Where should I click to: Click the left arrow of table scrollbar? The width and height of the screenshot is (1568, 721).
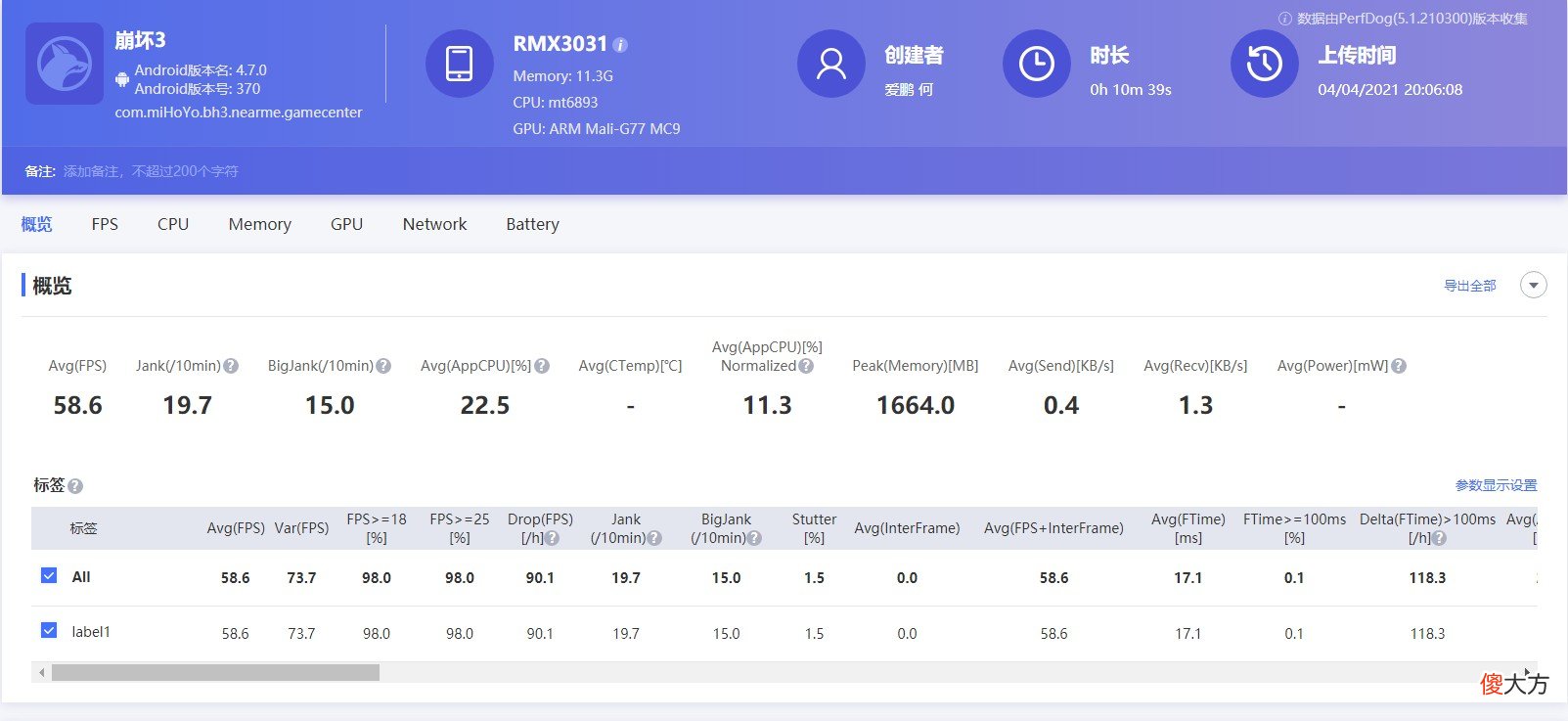41,672
